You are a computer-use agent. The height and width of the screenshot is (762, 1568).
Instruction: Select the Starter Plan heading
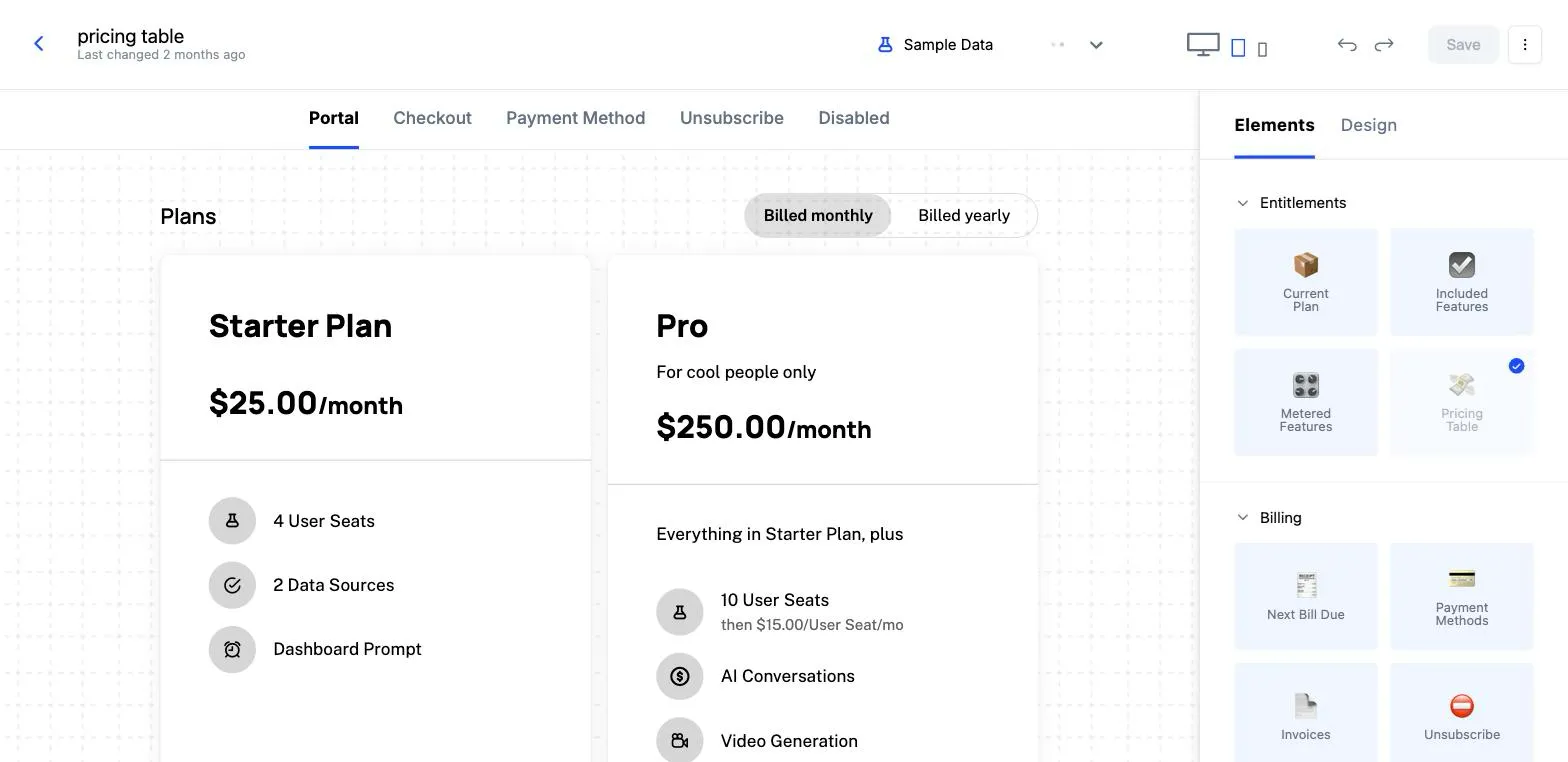(x=300, y=326)
